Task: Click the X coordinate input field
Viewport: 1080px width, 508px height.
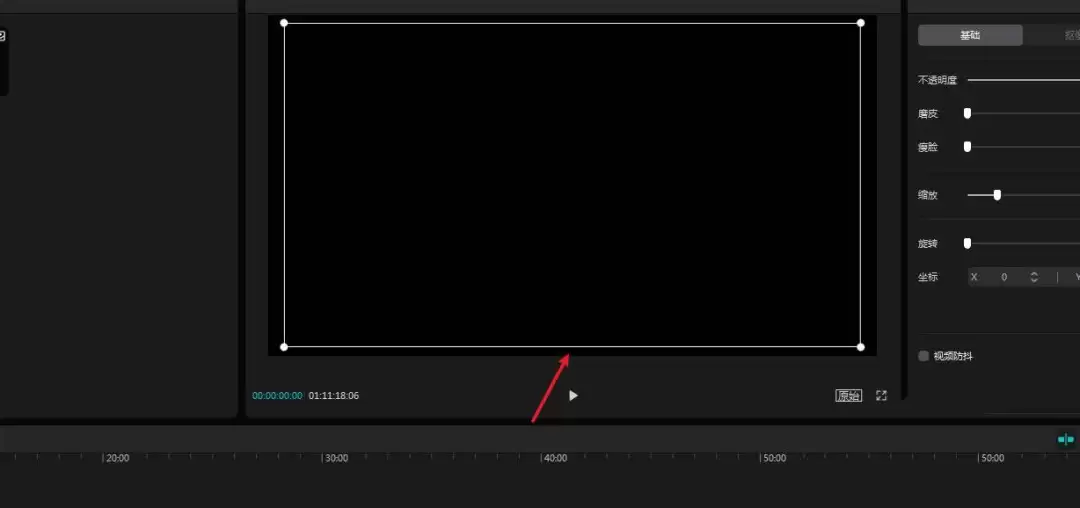Action: coord(1004,277)
